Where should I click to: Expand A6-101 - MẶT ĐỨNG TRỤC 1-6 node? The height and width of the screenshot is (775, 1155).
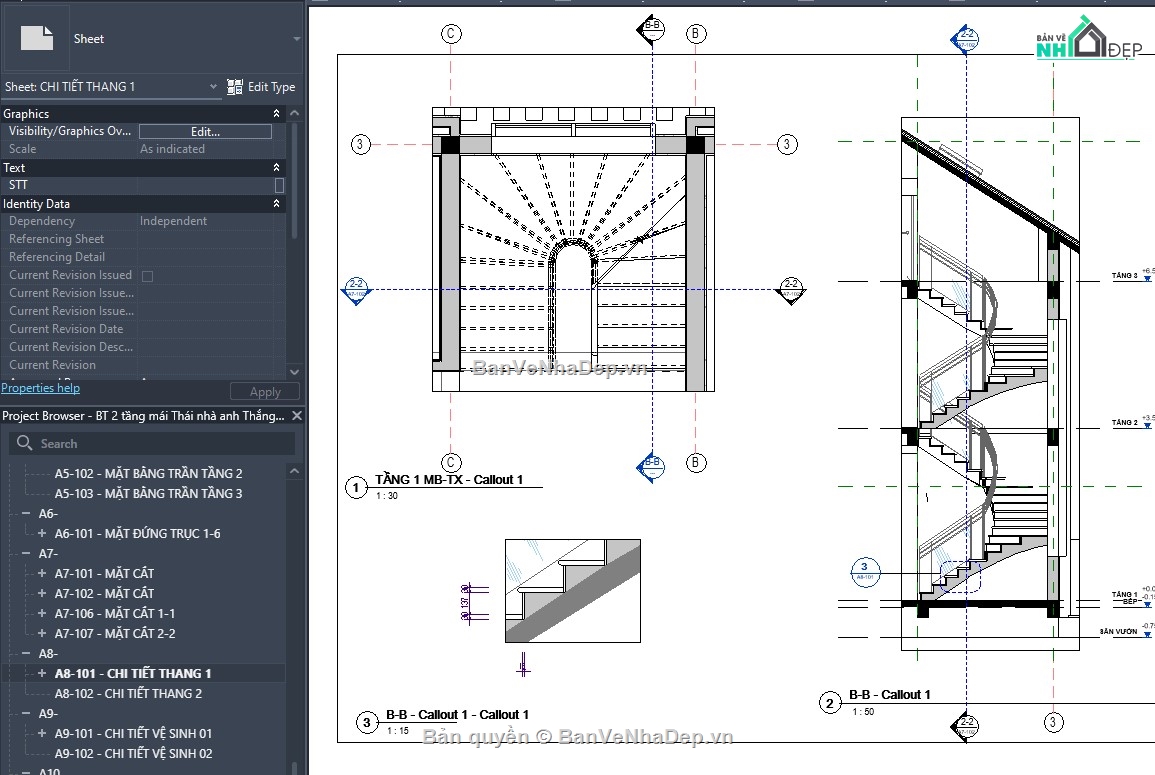click(42, 533)
